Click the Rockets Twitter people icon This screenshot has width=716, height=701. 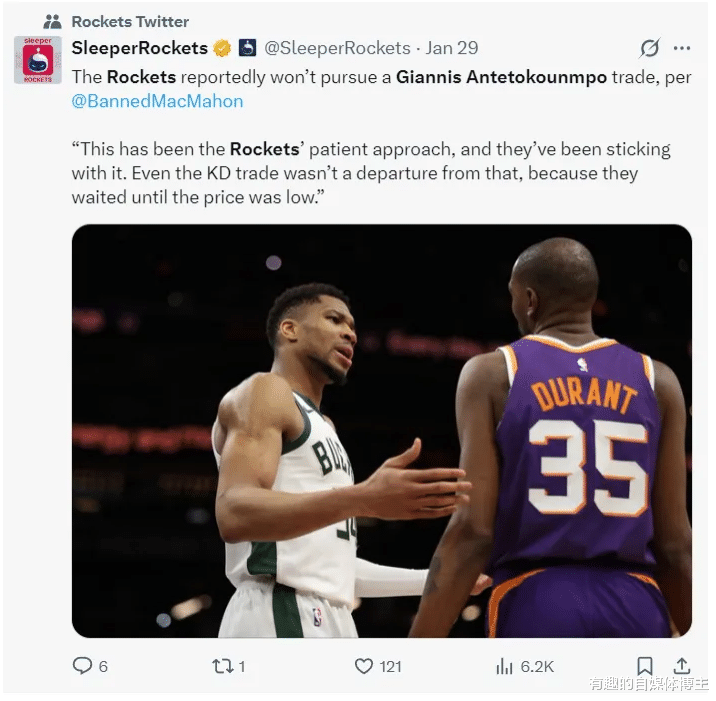click(53, 21)
